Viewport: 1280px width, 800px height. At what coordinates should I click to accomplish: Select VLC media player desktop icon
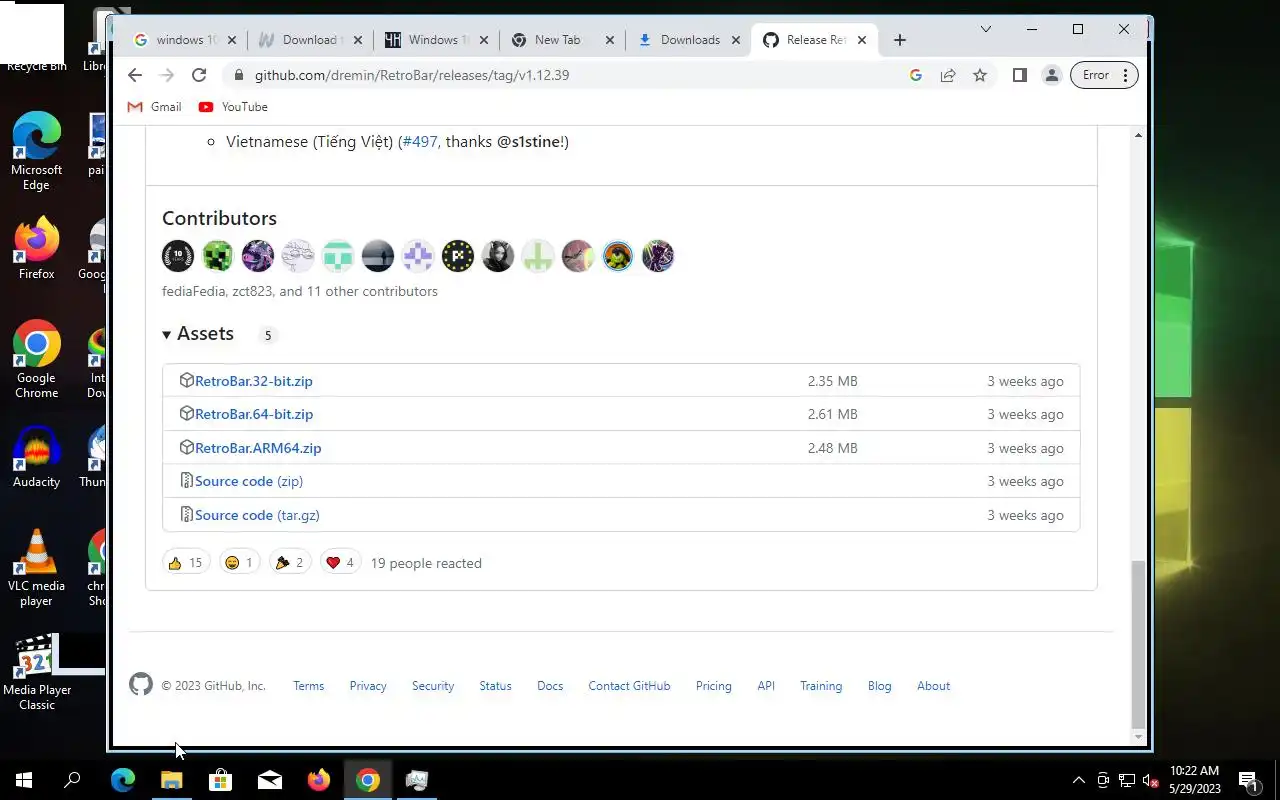click(36, 568)
